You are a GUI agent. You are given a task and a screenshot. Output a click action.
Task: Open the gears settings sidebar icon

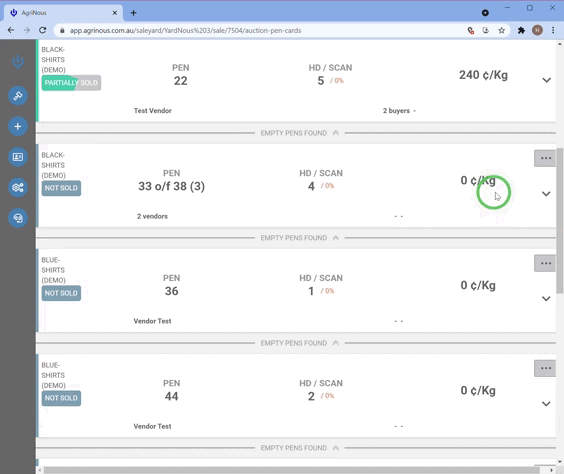[x=18, y=187]
